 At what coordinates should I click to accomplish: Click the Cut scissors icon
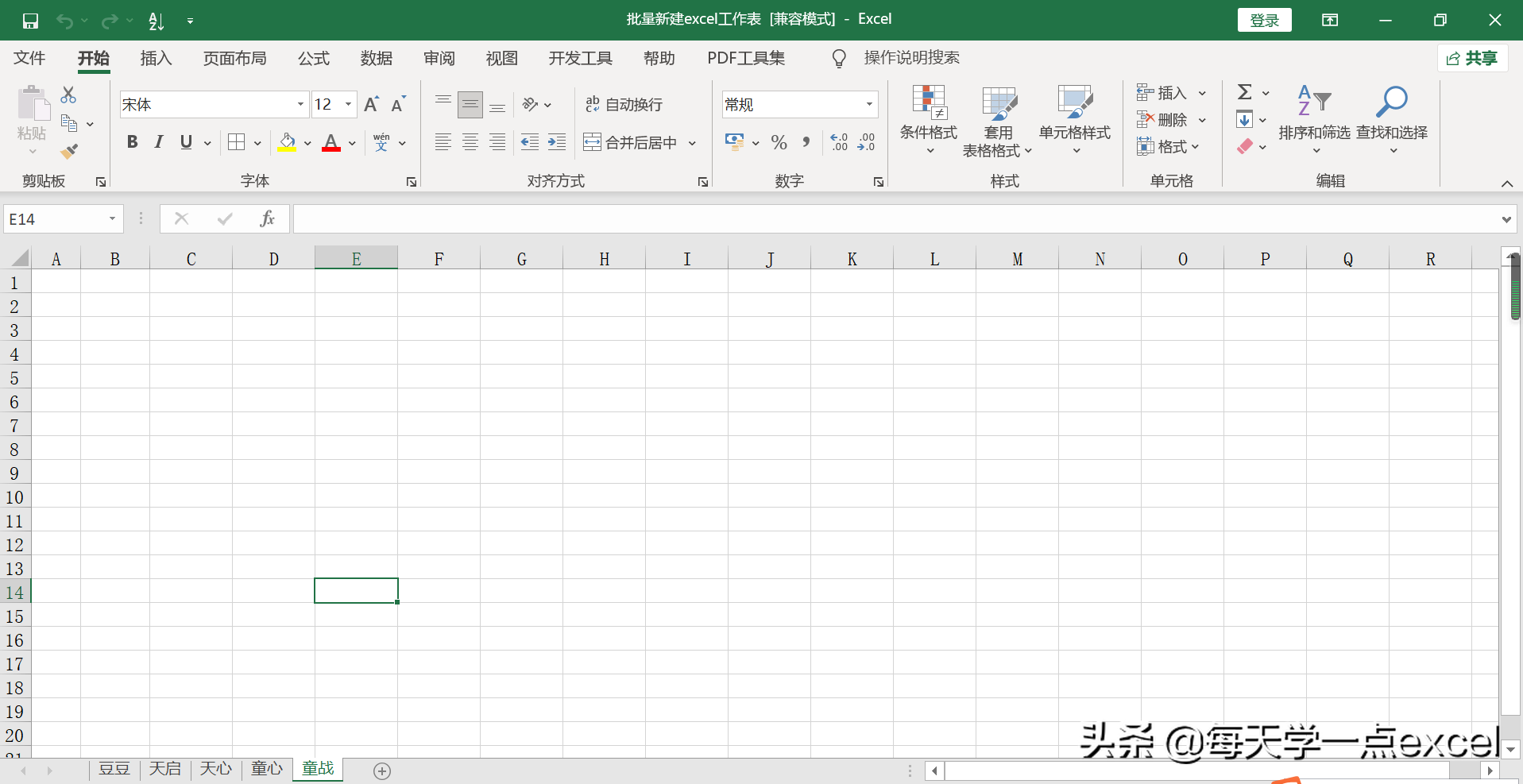(x=69, y=95)
